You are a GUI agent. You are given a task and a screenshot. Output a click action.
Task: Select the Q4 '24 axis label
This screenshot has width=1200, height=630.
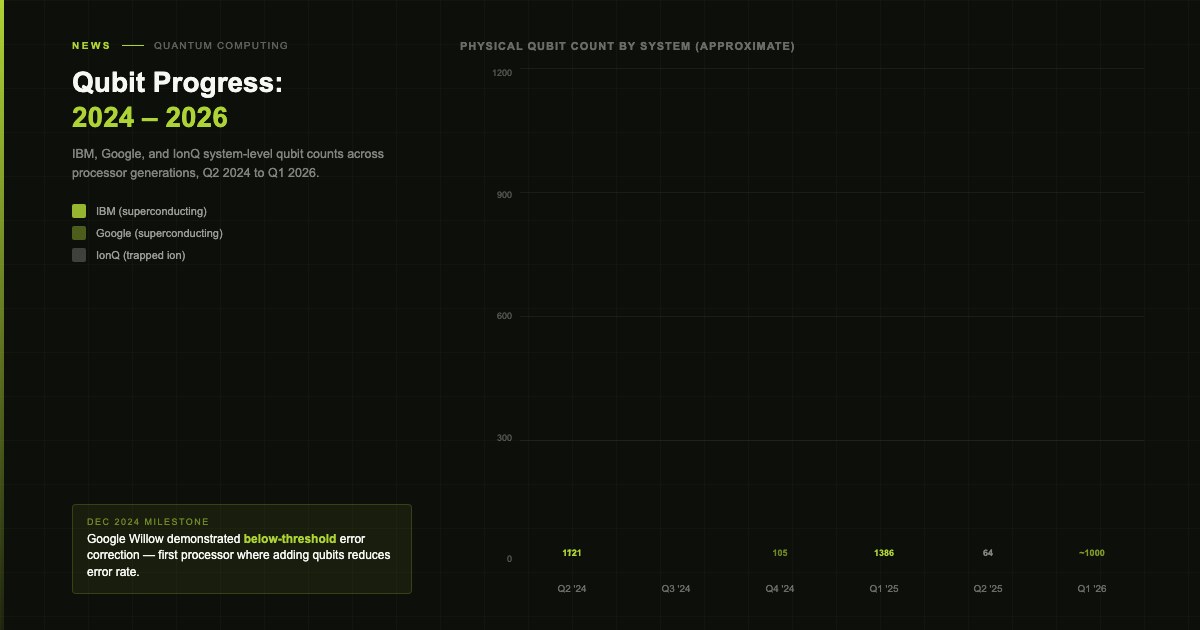point(780,589)
